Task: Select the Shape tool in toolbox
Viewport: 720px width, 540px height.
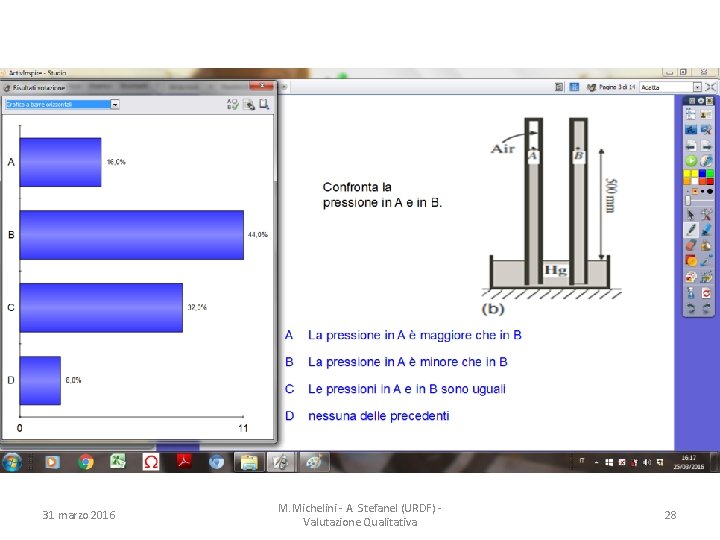Action: click(x=691, y=261)
